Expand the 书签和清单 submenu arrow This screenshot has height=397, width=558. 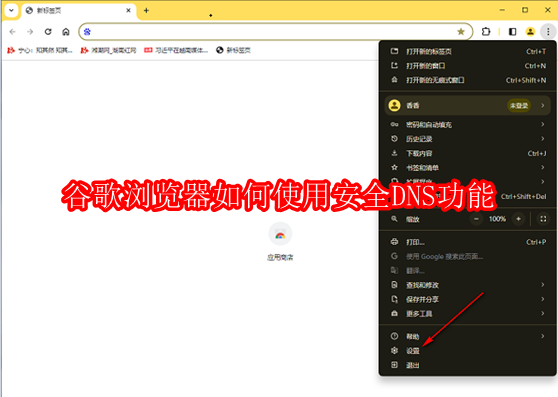click(x=543, y=167)
